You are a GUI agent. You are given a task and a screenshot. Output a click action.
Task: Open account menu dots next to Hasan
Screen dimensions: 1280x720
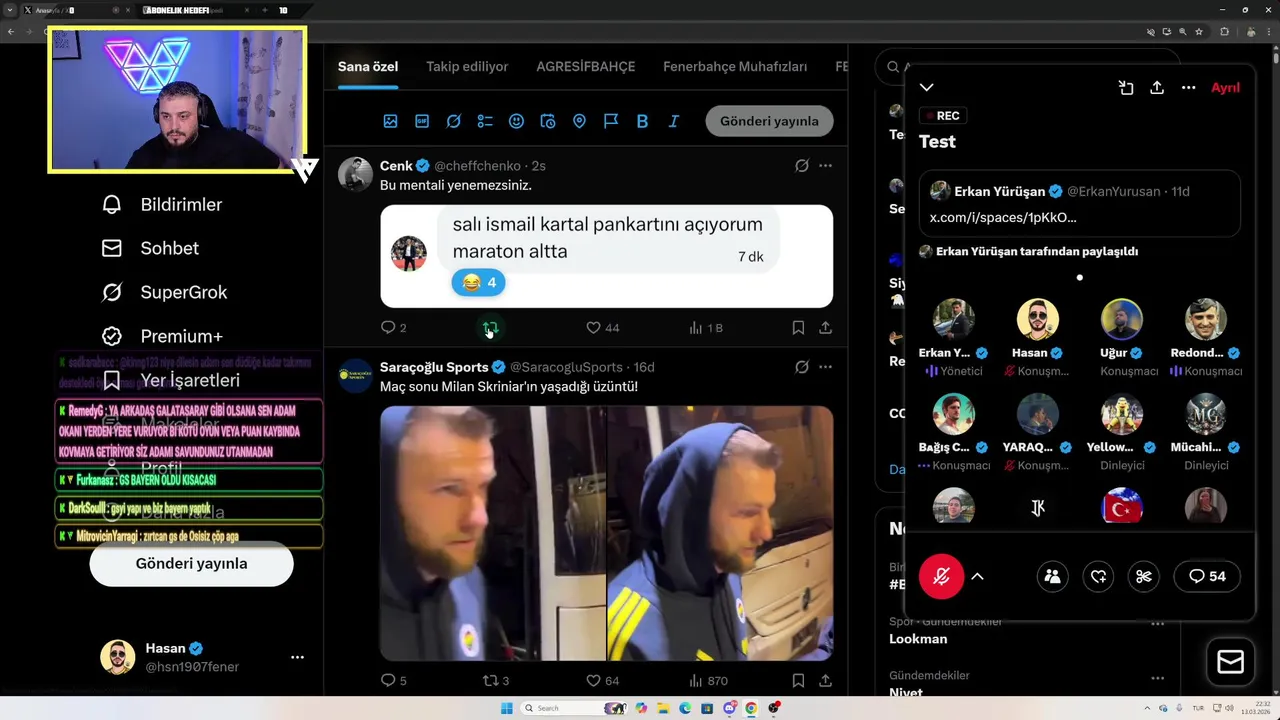(297, 657)
